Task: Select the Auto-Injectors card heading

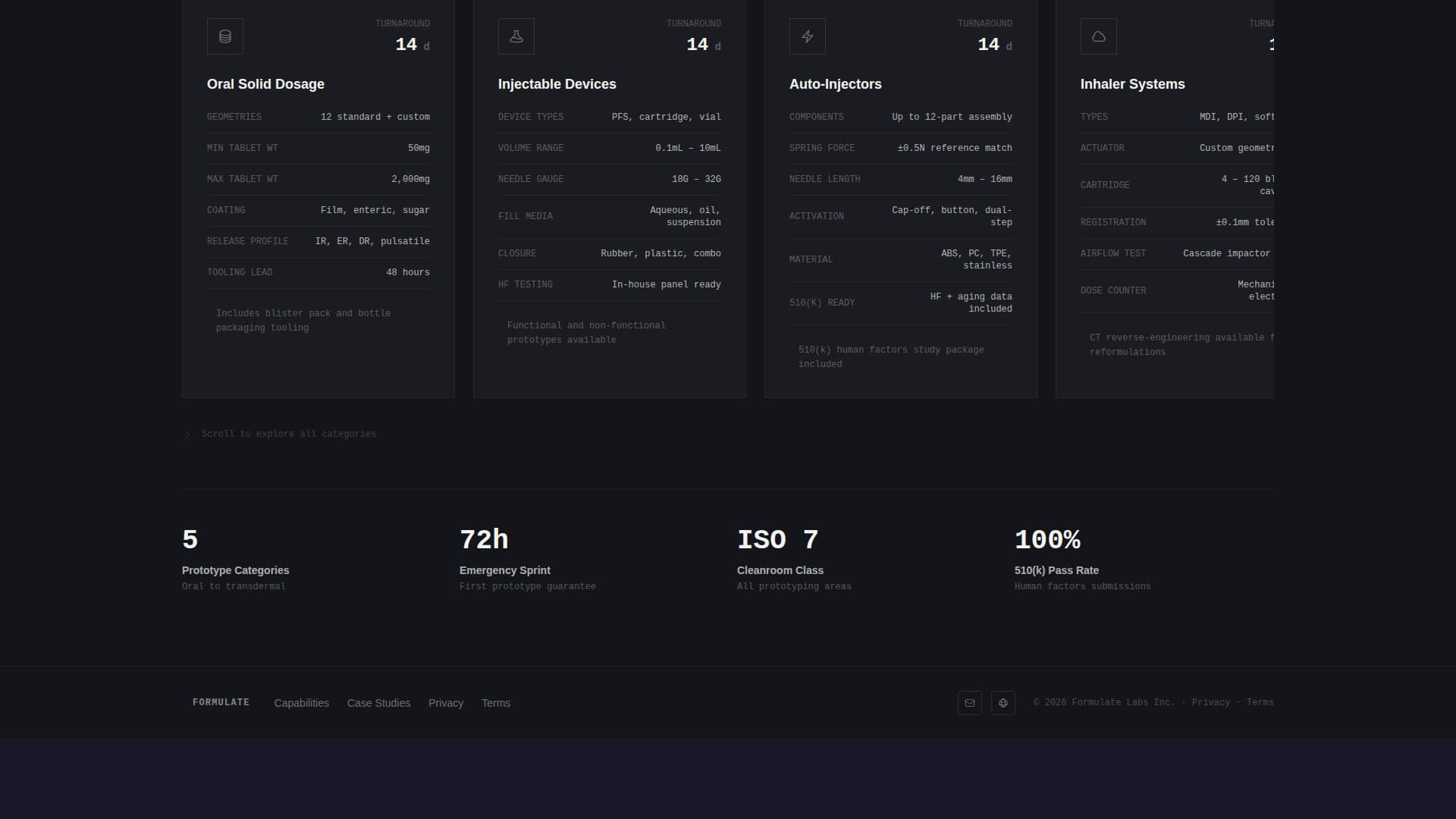Action: coord(835,84)
